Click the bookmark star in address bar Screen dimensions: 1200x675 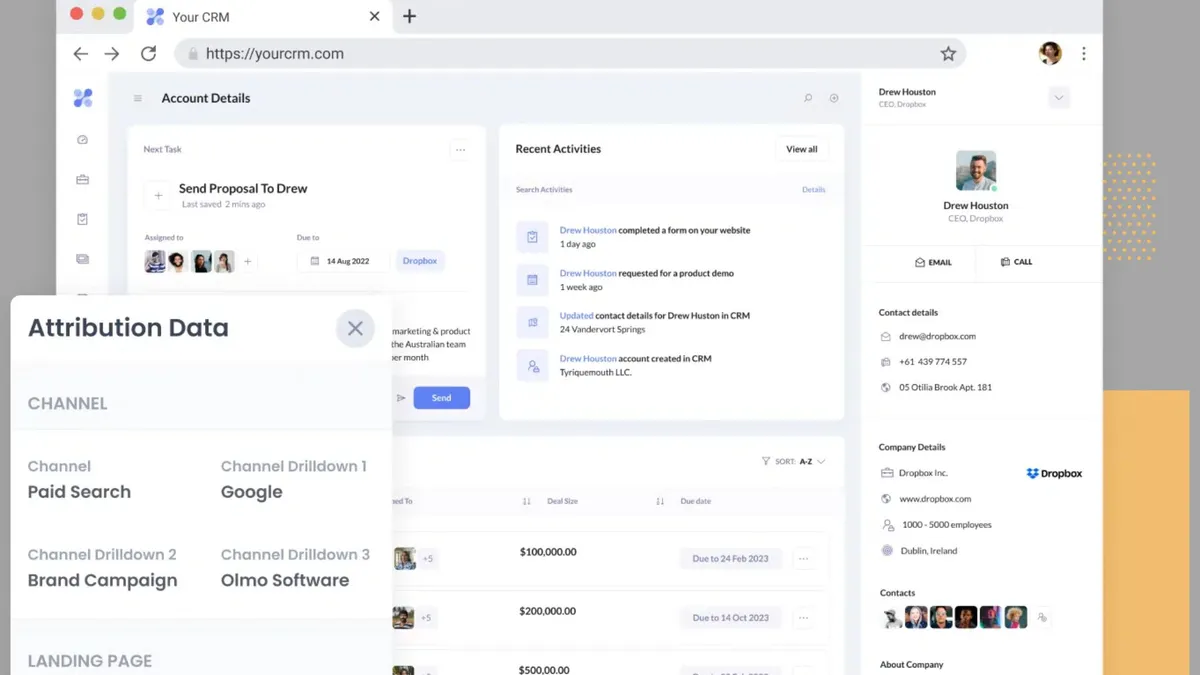pyautogui.click(x=948, y=54)
